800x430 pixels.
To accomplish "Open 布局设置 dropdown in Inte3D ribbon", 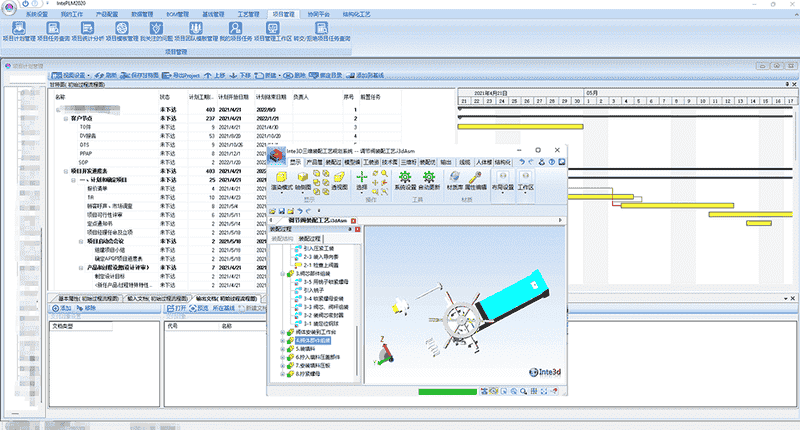I will 503,181.
